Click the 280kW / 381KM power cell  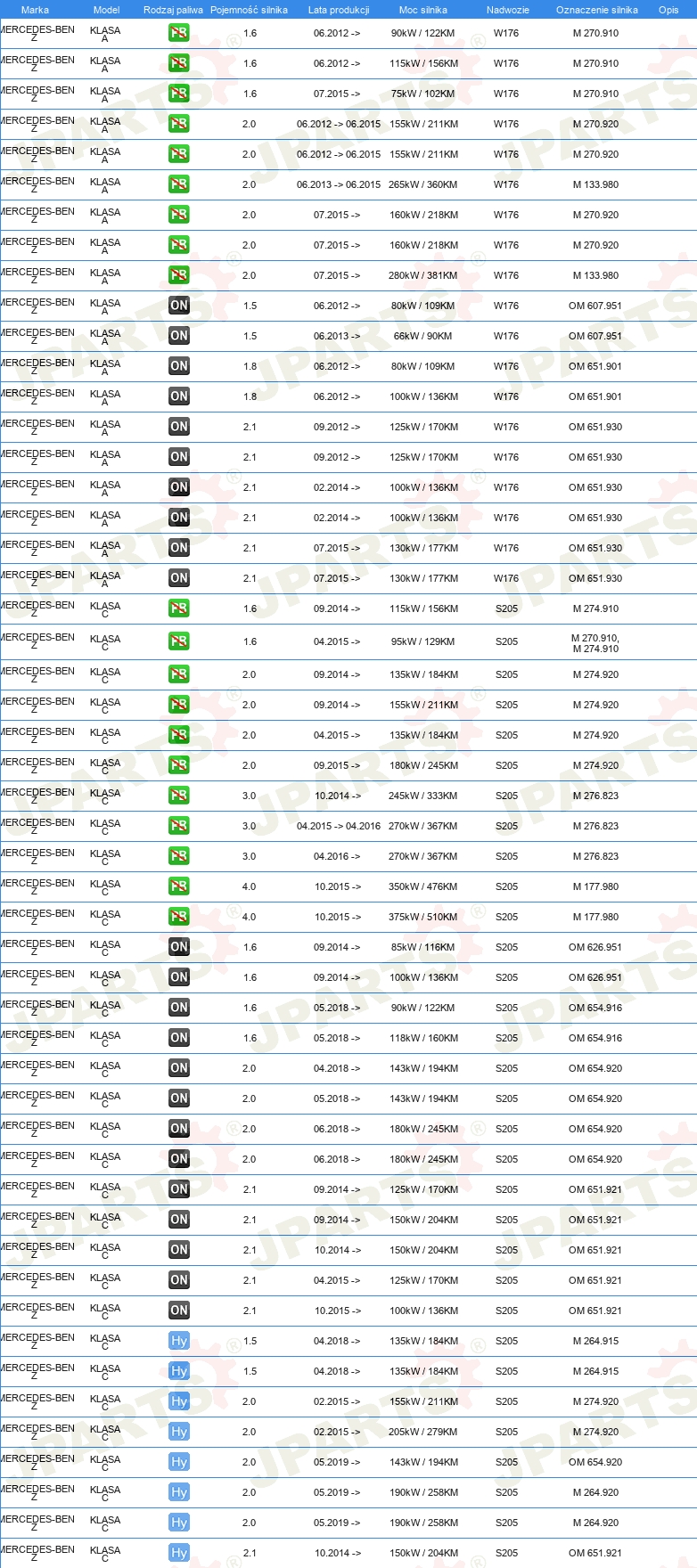(x=422, y=275)
